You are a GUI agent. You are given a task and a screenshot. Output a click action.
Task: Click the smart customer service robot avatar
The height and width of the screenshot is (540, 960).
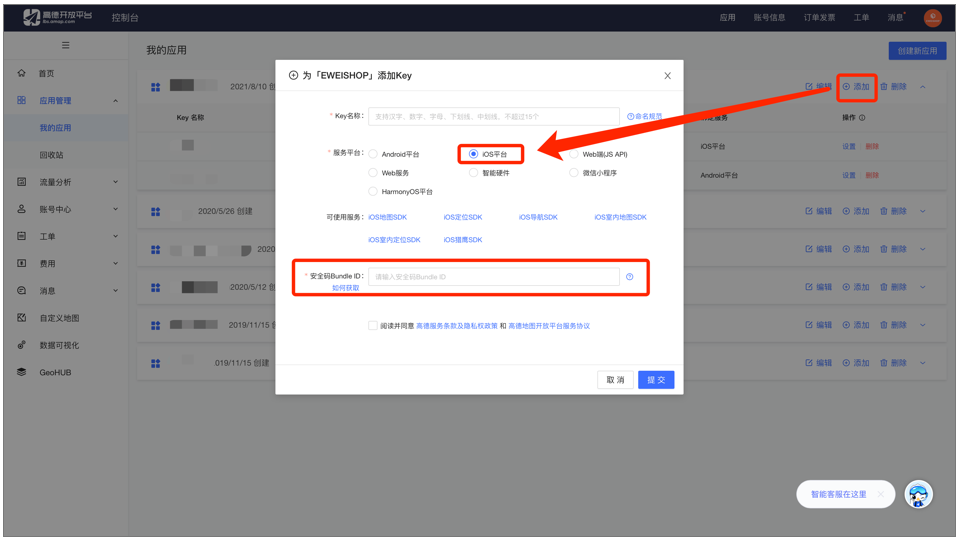918,495
